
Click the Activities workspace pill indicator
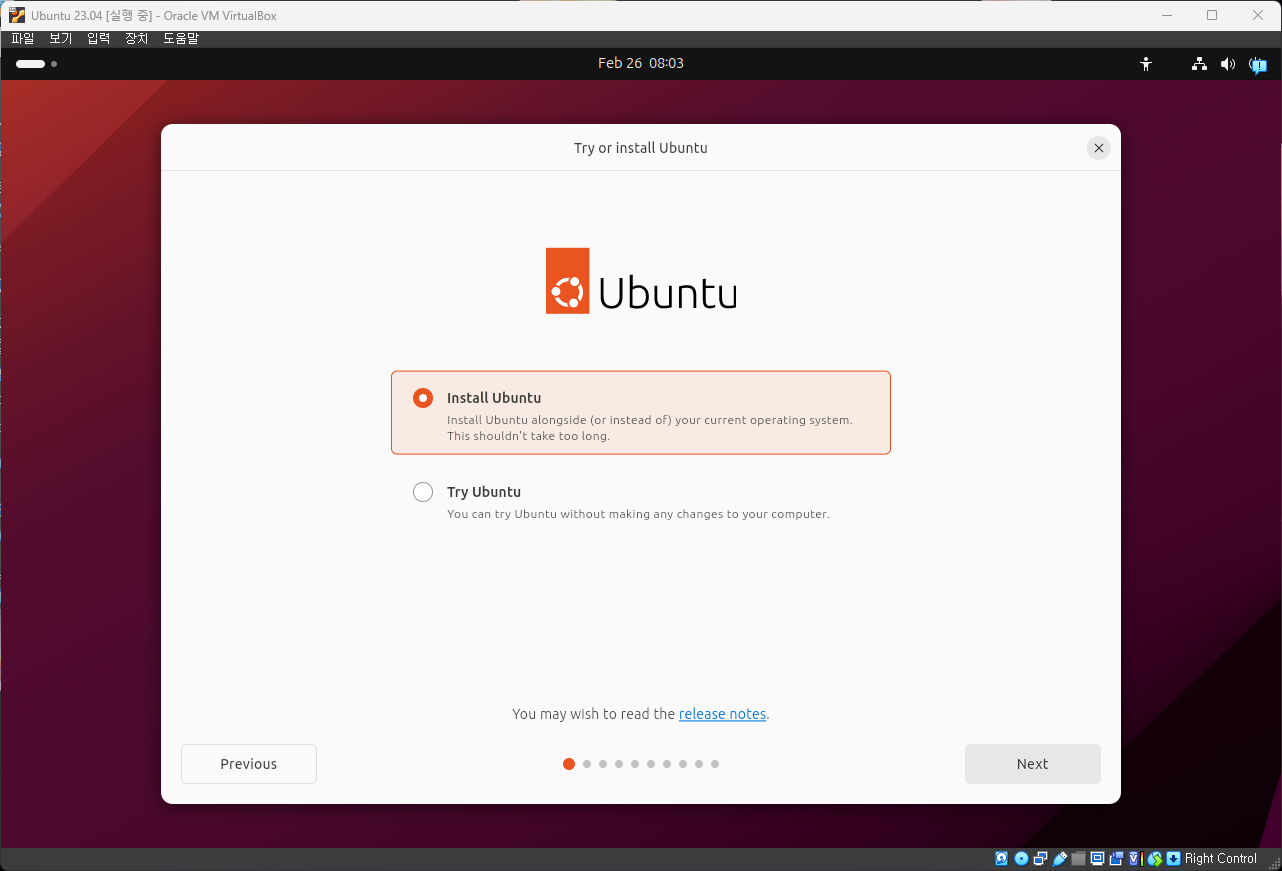click(x=31, y=64)
